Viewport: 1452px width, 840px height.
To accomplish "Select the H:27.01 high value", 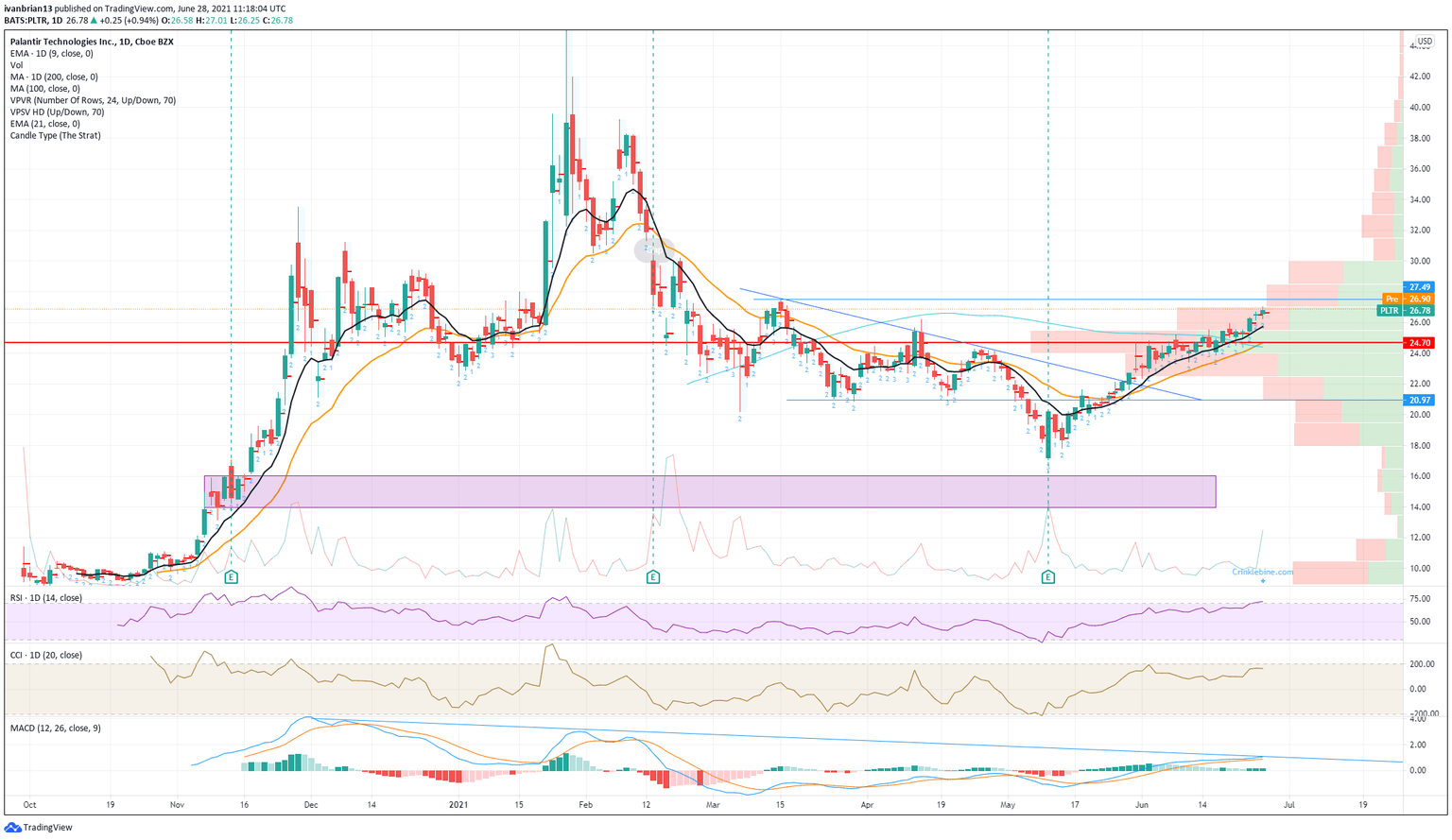I will [x=213, y=20].
